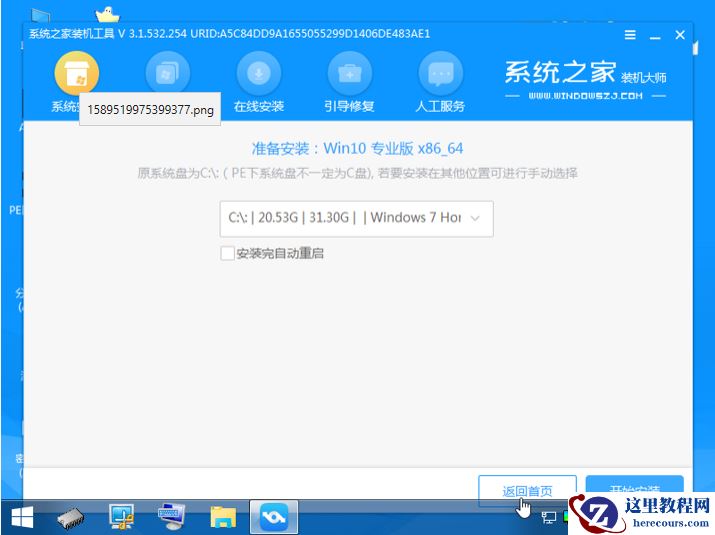The width and height of the screenshot is (715, 535).
Task: Minimize the 系统之家装机工具 window
Action: coord(655,36)
